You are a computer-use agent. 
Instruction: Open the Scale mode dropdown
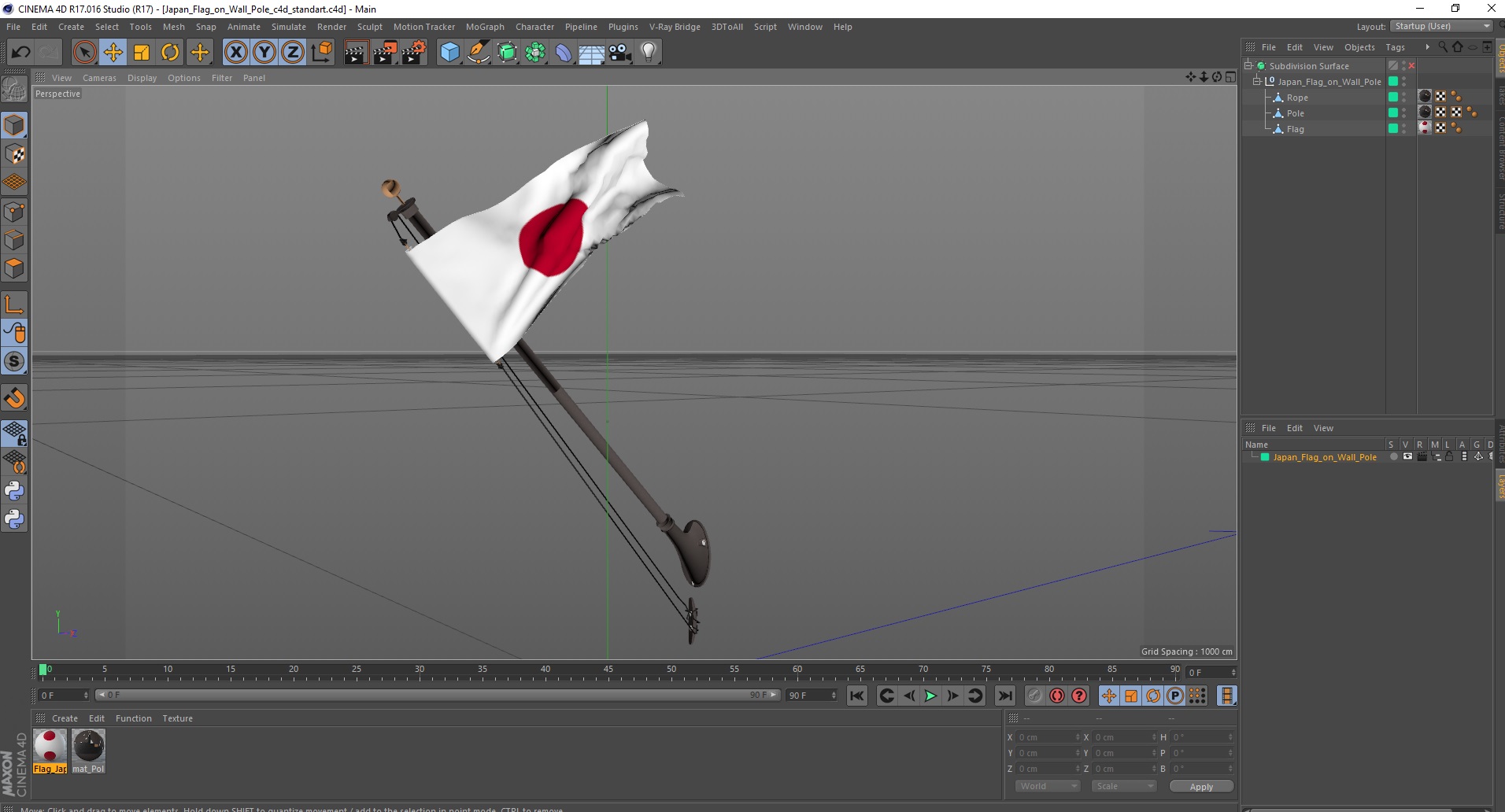tap(1123, 786)
